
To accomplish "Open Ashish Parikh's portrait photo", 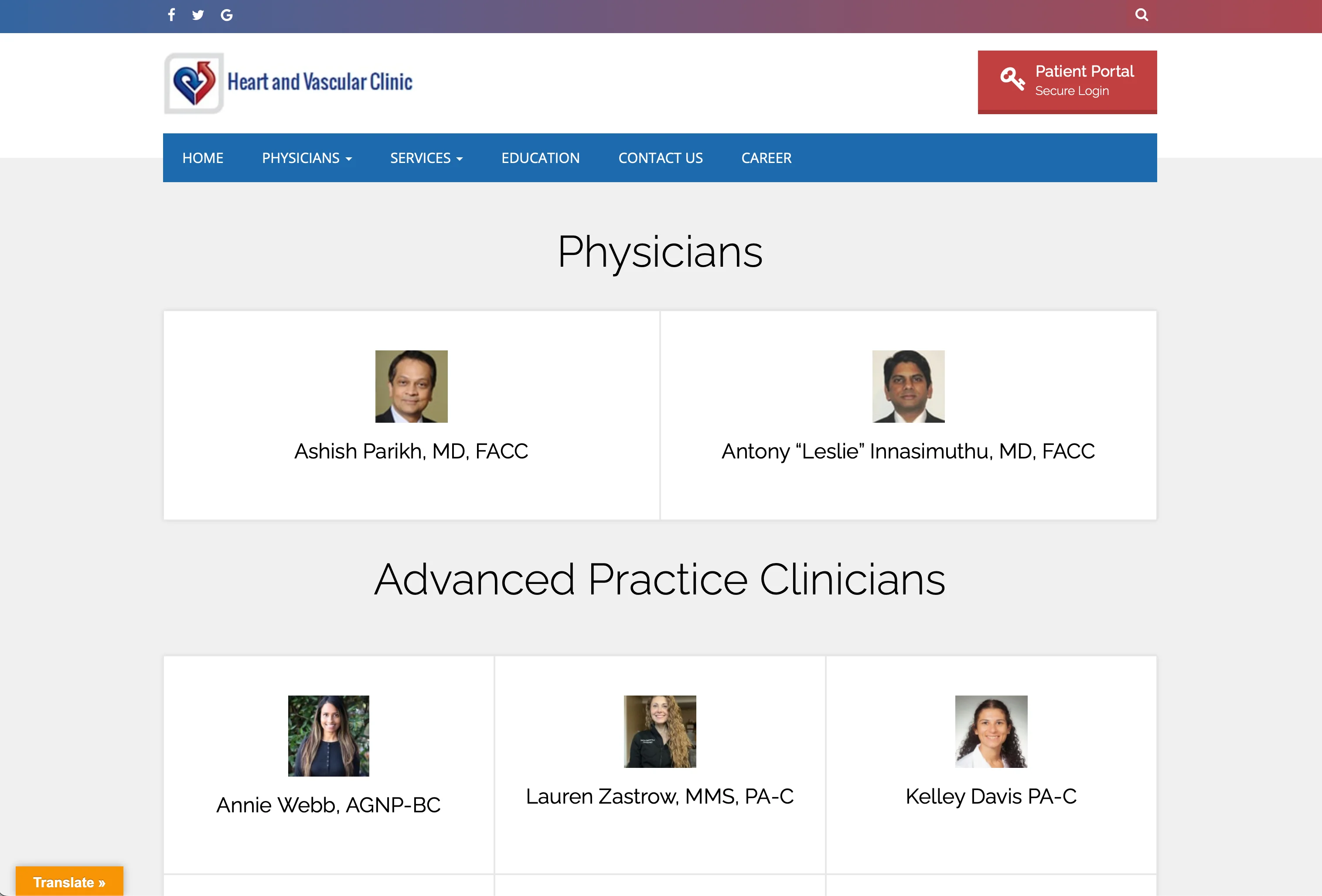I will coord(411,386).
